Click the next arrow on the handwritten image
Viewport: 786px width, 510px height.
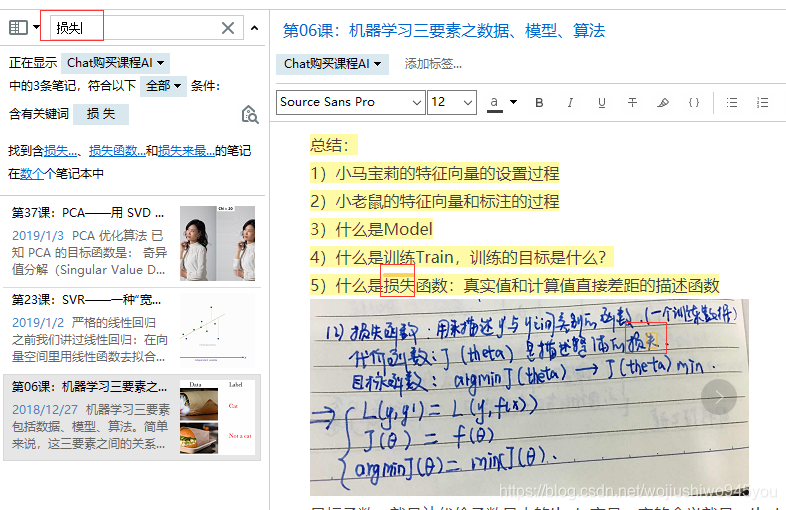tap(719, 397)
